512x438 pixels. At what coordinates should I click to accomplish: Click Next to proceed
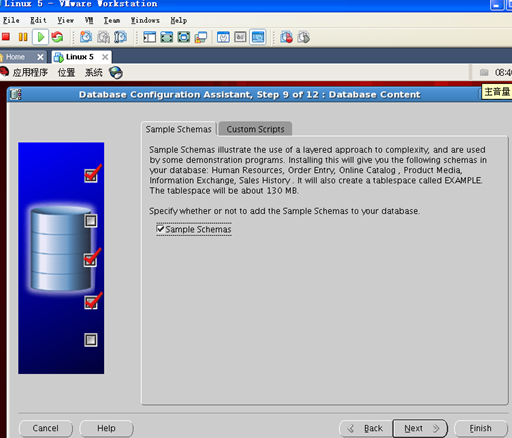420,428
